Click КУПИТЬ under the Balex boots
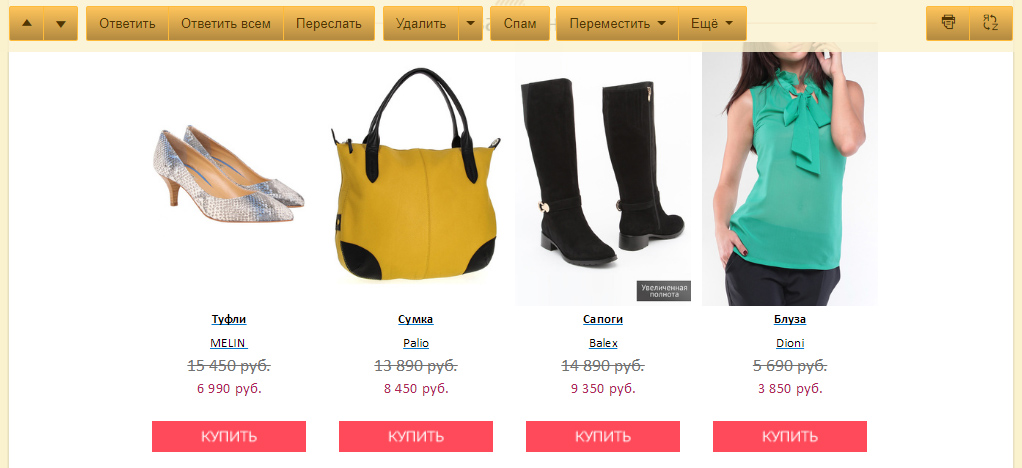The image size is (1022, 468). (603, 436)
